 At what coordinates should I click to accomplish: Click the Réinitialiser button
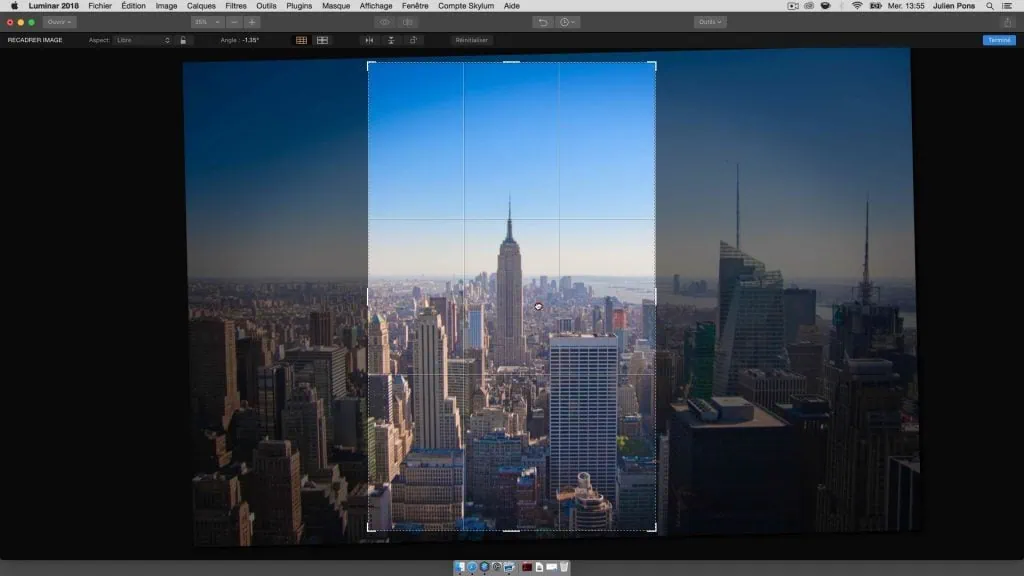point(472,40)
